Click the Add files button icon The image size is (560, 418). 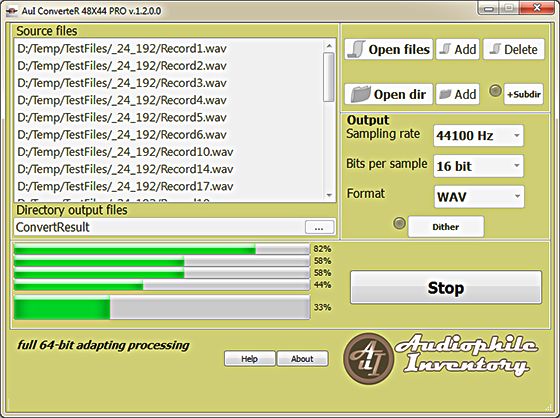coord(445,49)
